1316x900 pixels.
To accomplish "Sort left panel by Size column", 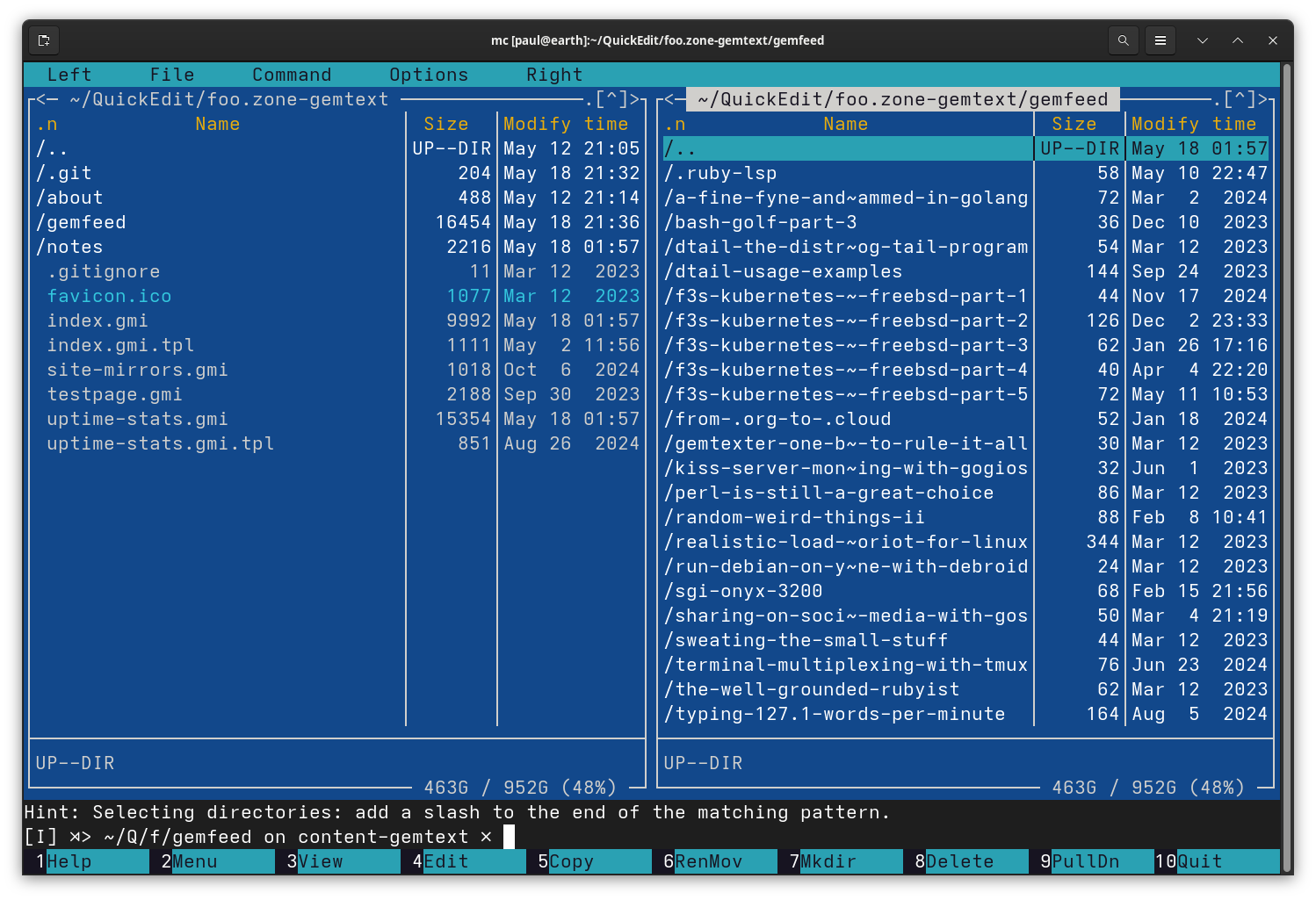I will tap(446, 124).
